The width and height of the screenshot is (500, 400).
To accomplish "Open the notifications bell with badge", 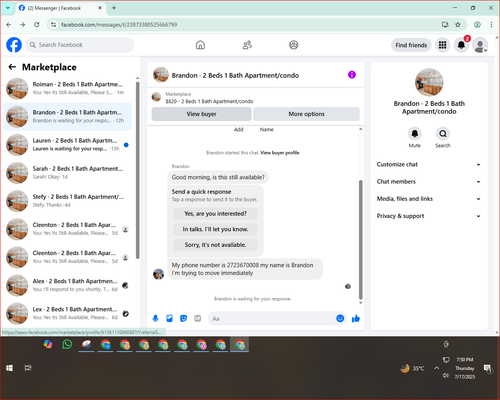I will point(461,45).
